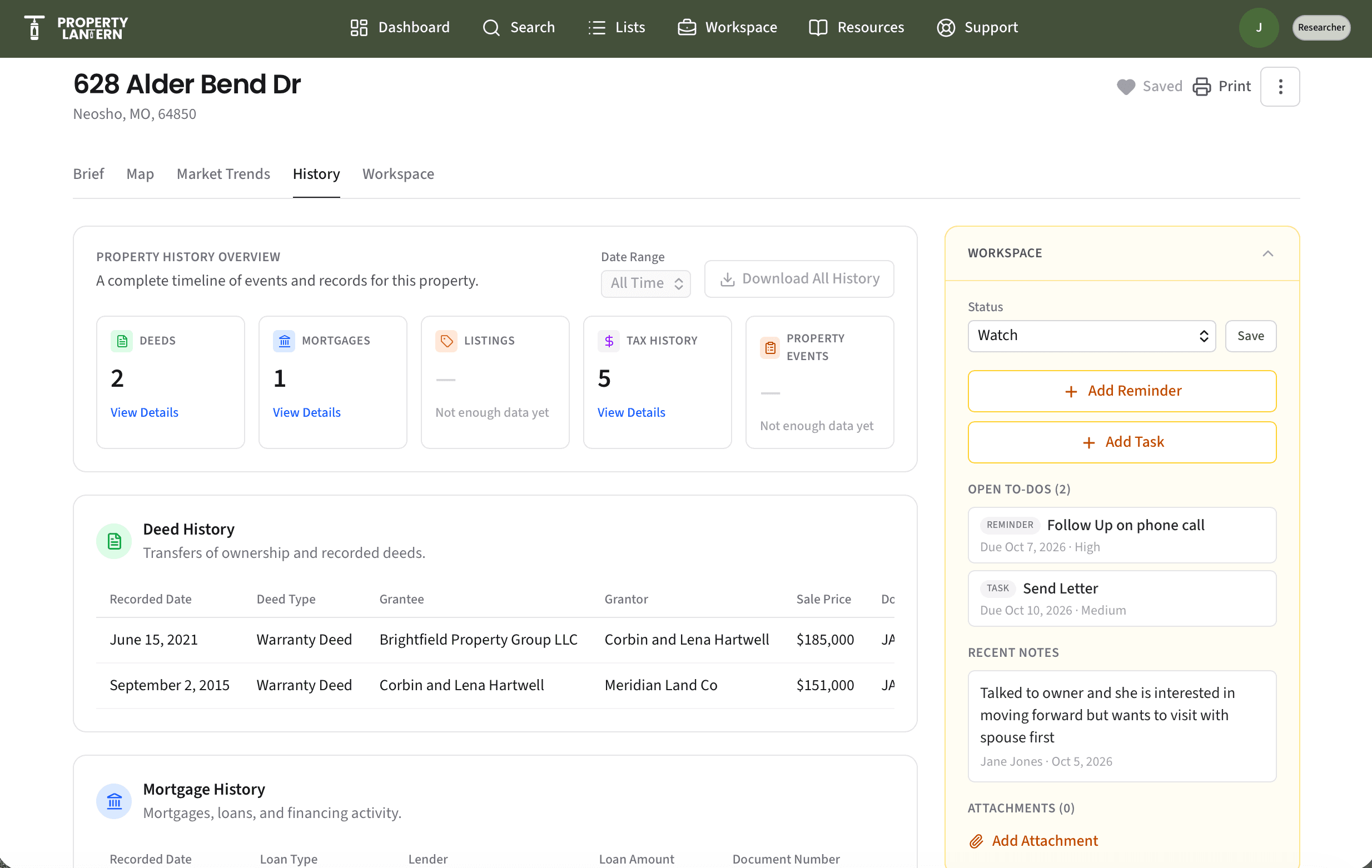Open the Send Letter task

point(1121,598)
